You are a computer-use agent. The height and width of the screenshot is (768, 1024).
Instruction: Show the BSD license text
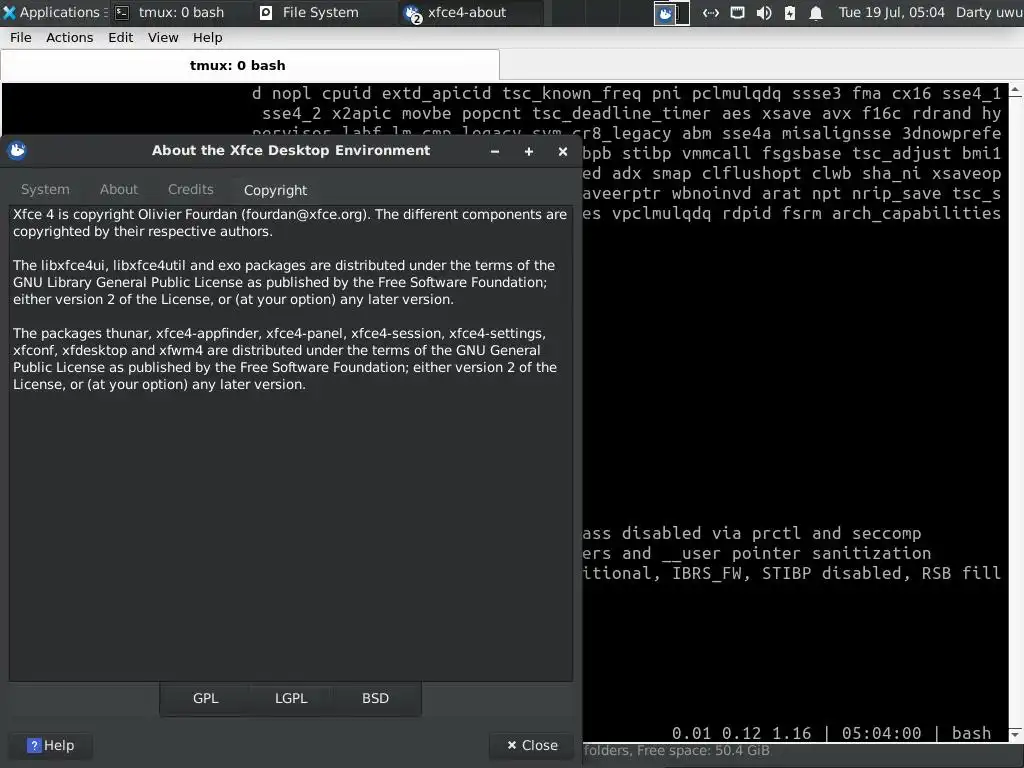click(x=376, y=698)
